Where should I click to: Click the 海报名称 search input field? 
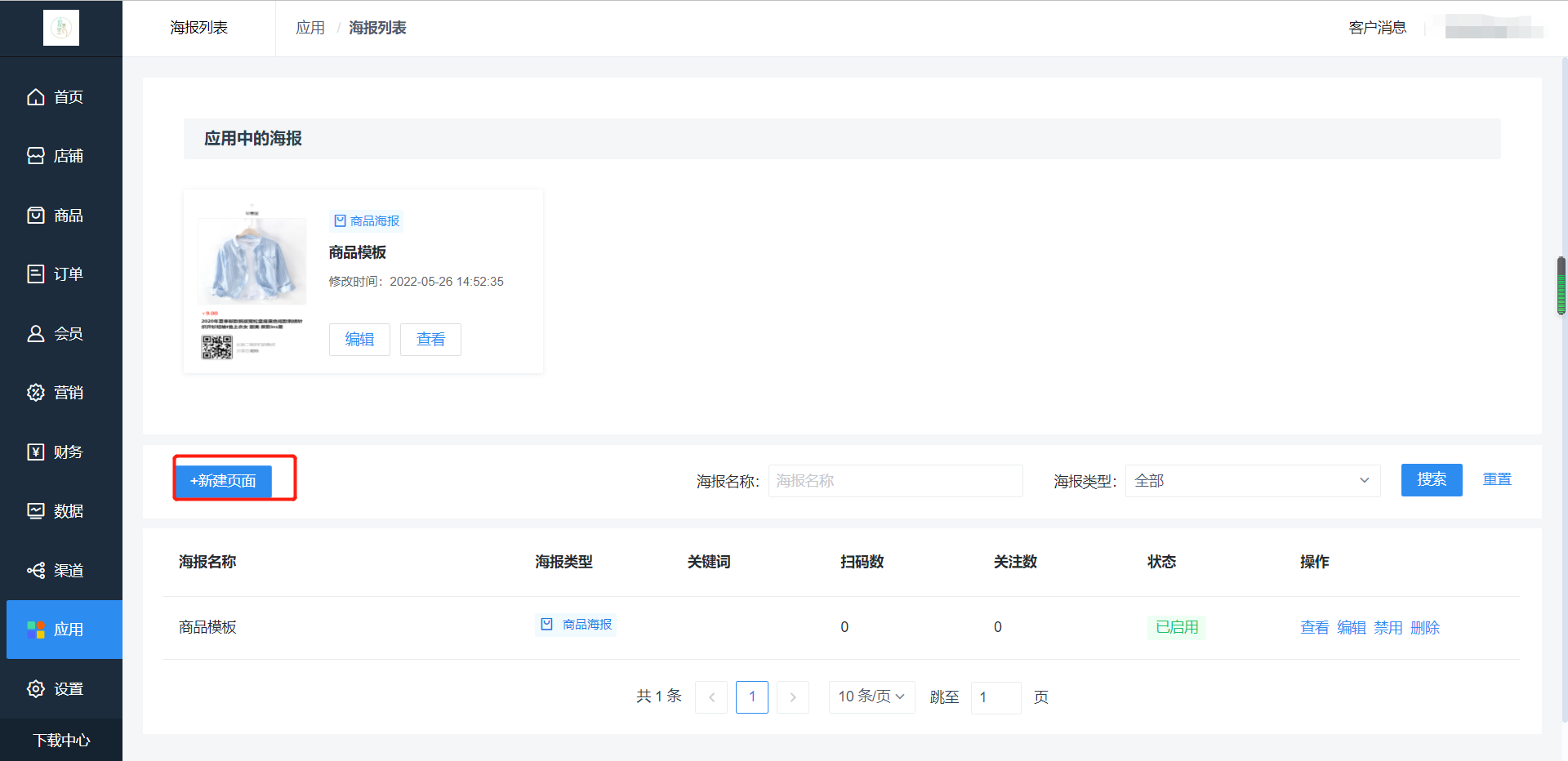click(895, 481)
